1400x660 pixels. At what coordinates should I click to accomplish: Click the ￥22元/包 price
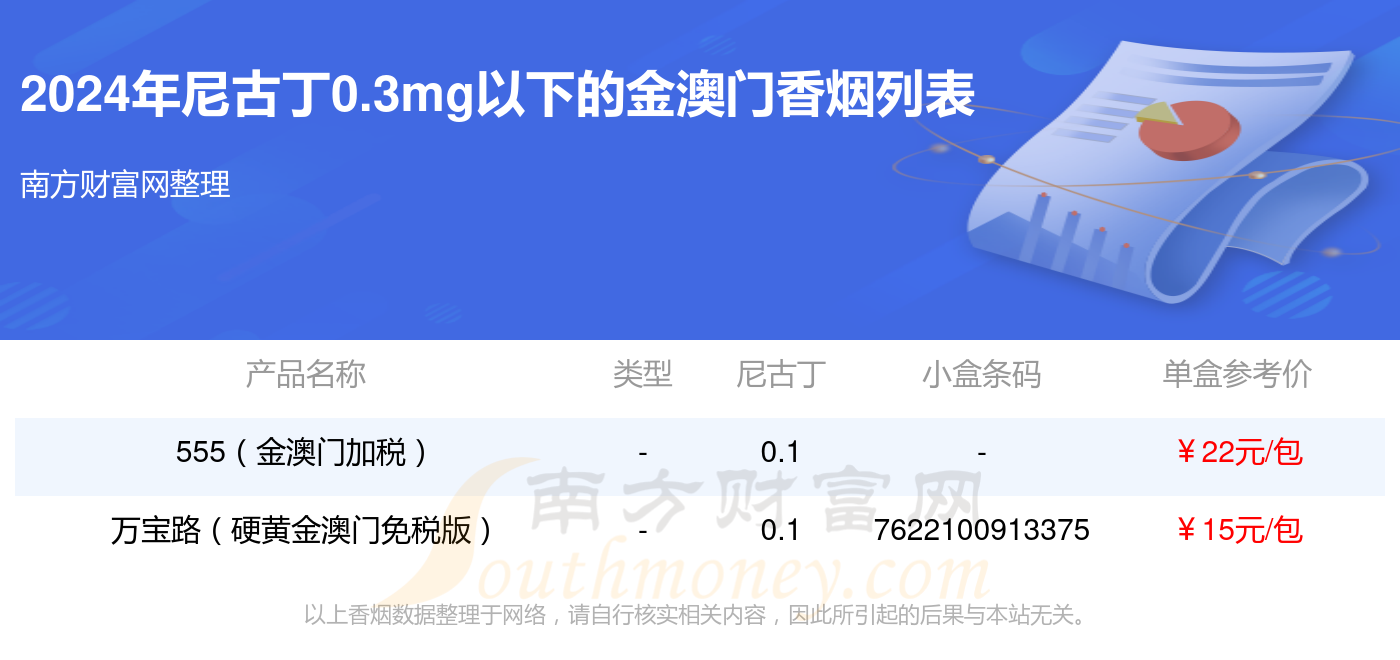(1238, 453)
